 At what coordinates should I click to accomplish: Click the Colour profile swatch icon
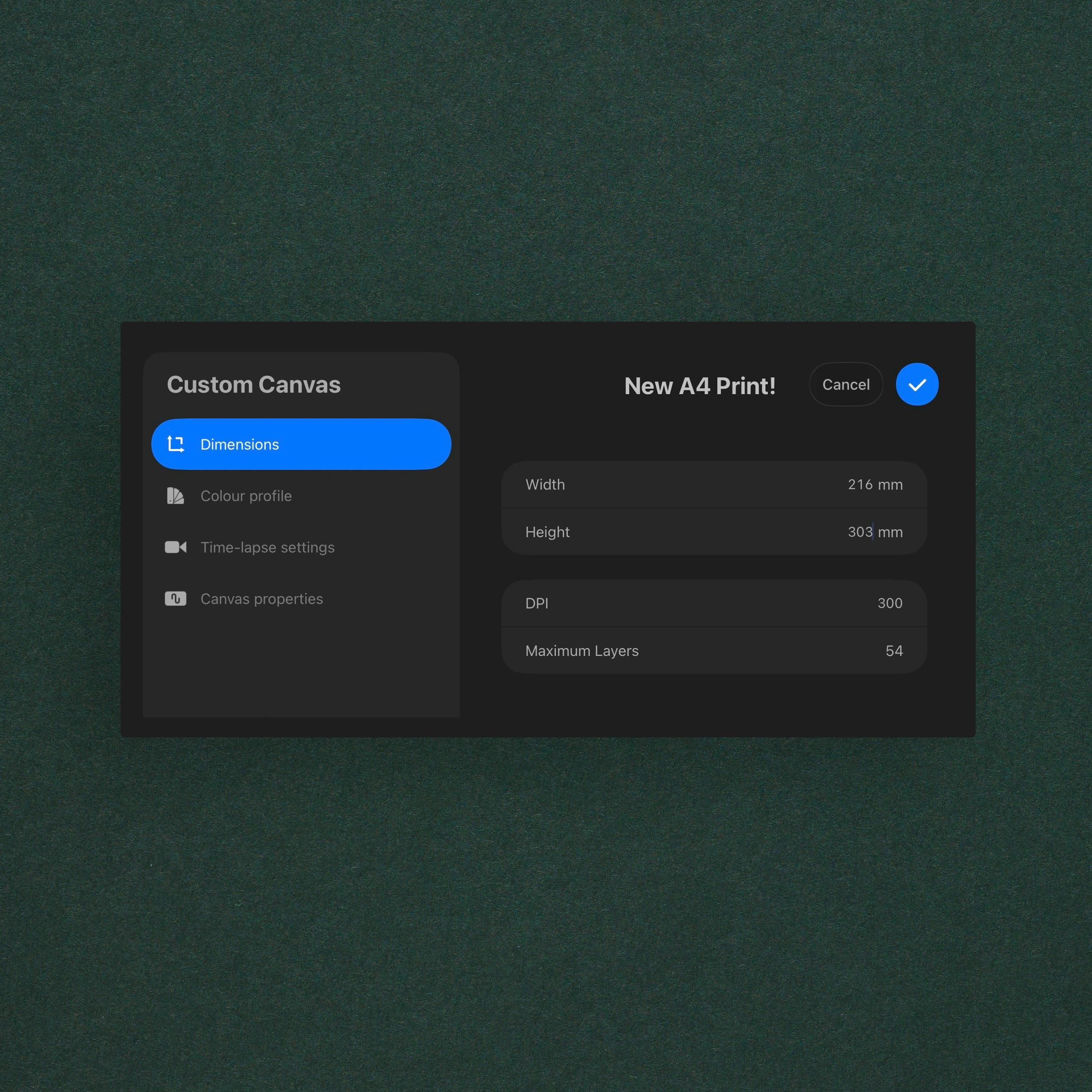point(175,496)
